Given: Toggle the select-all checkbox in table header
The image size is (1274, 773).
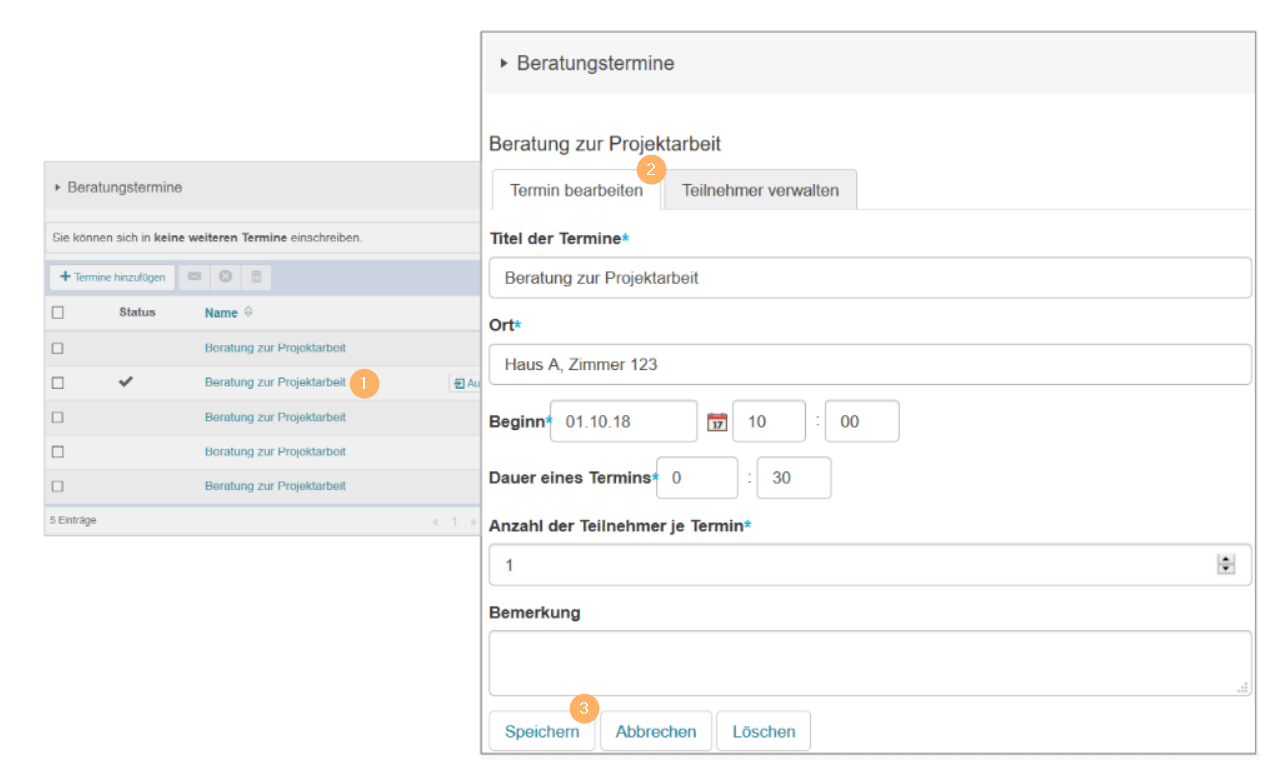Looking at the screenshot, I should pos(58,313).
